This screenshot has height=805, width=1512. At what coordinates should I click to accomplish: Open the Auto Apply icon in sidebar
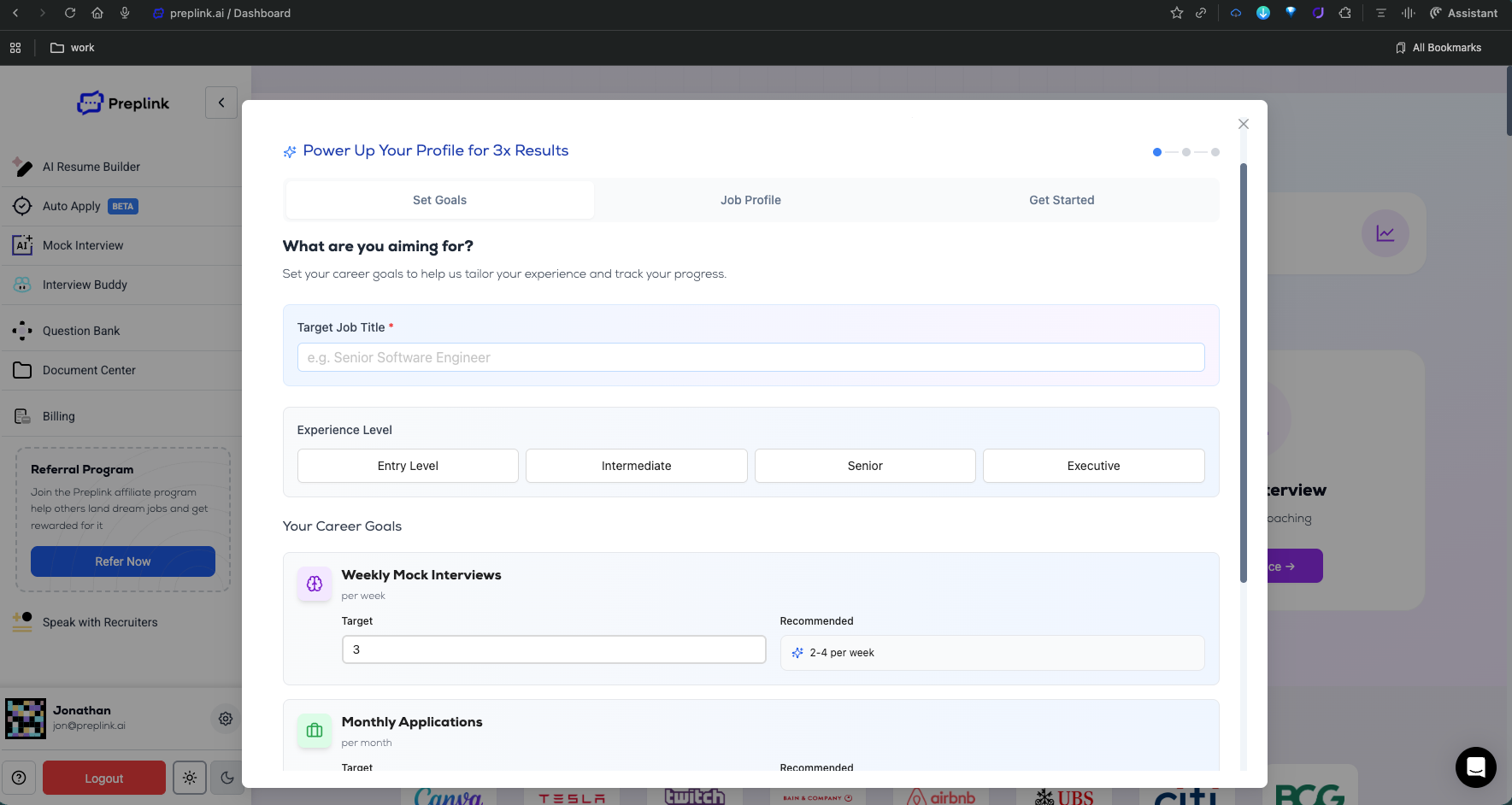(22, 206)
